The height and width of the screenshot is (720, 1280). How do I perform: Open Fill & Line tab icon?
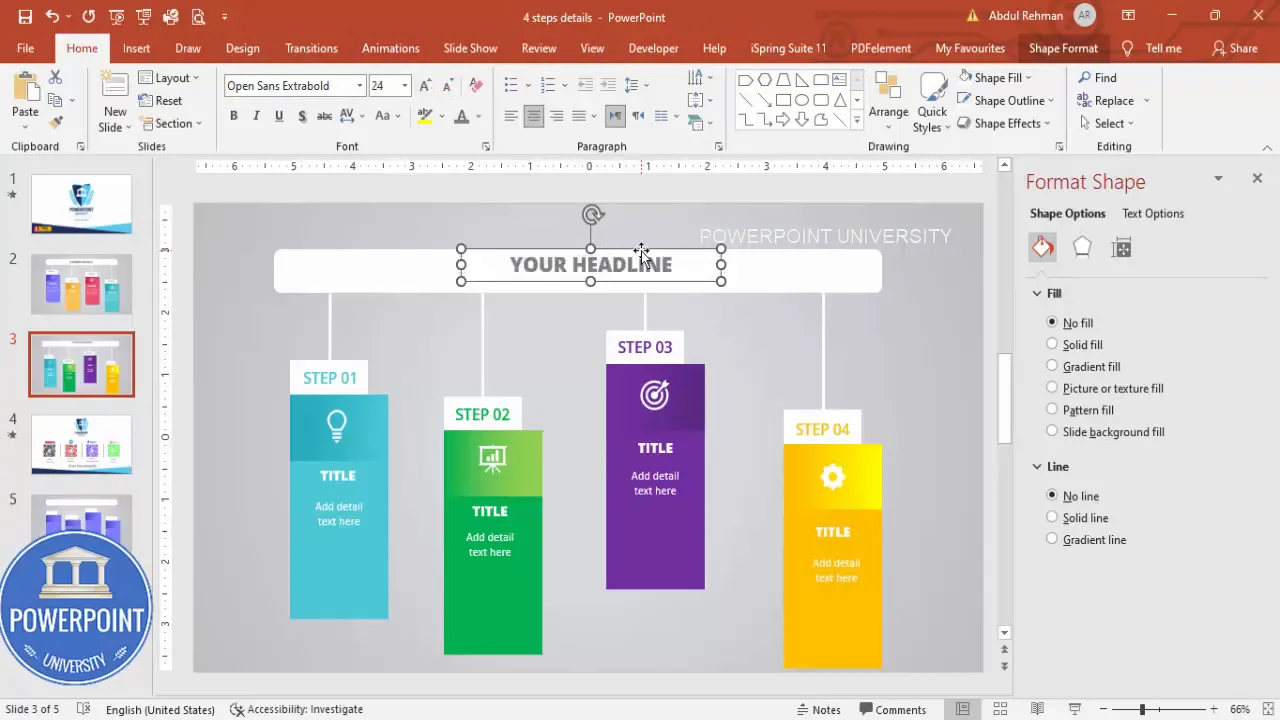pos(1043,248)
